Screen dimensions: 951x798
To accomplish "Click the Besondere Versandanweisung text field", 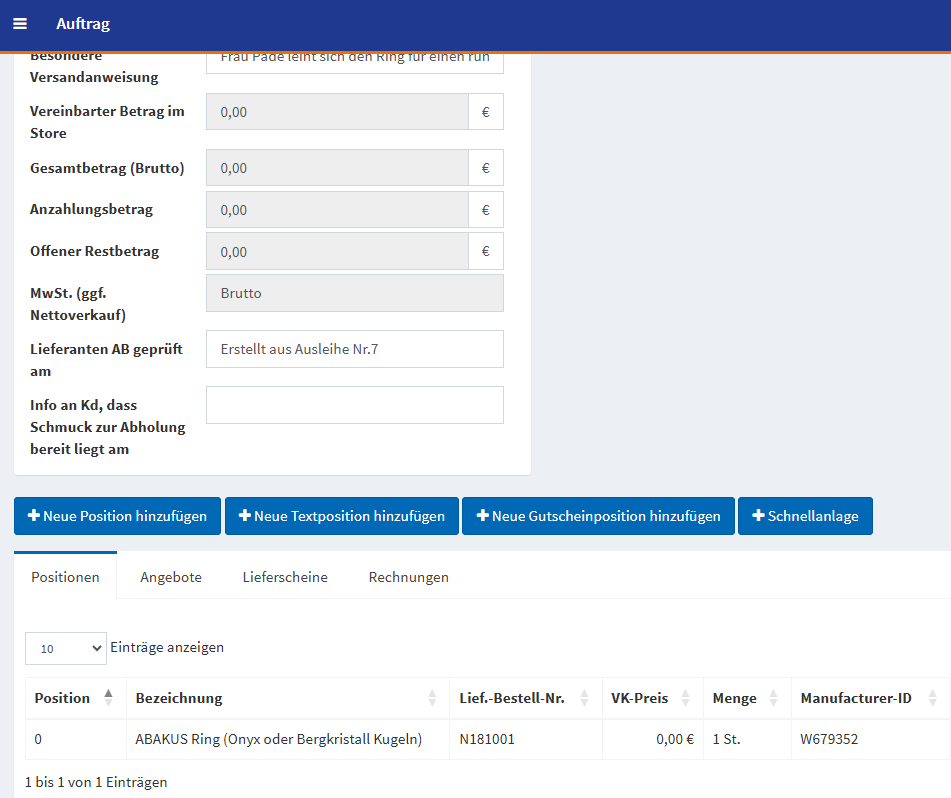I will click(x=354, y=58).
